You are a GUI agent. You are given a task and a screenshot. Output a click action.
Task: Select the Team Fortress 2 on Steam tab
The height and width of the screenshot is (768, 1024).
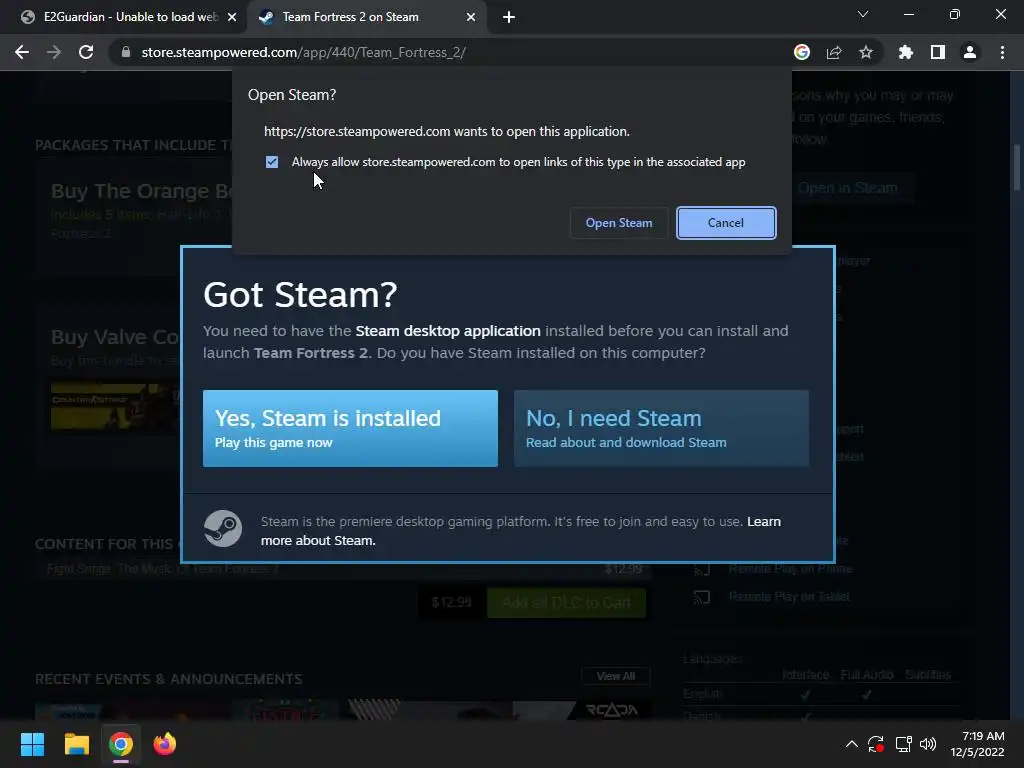[x=366, y=17]
